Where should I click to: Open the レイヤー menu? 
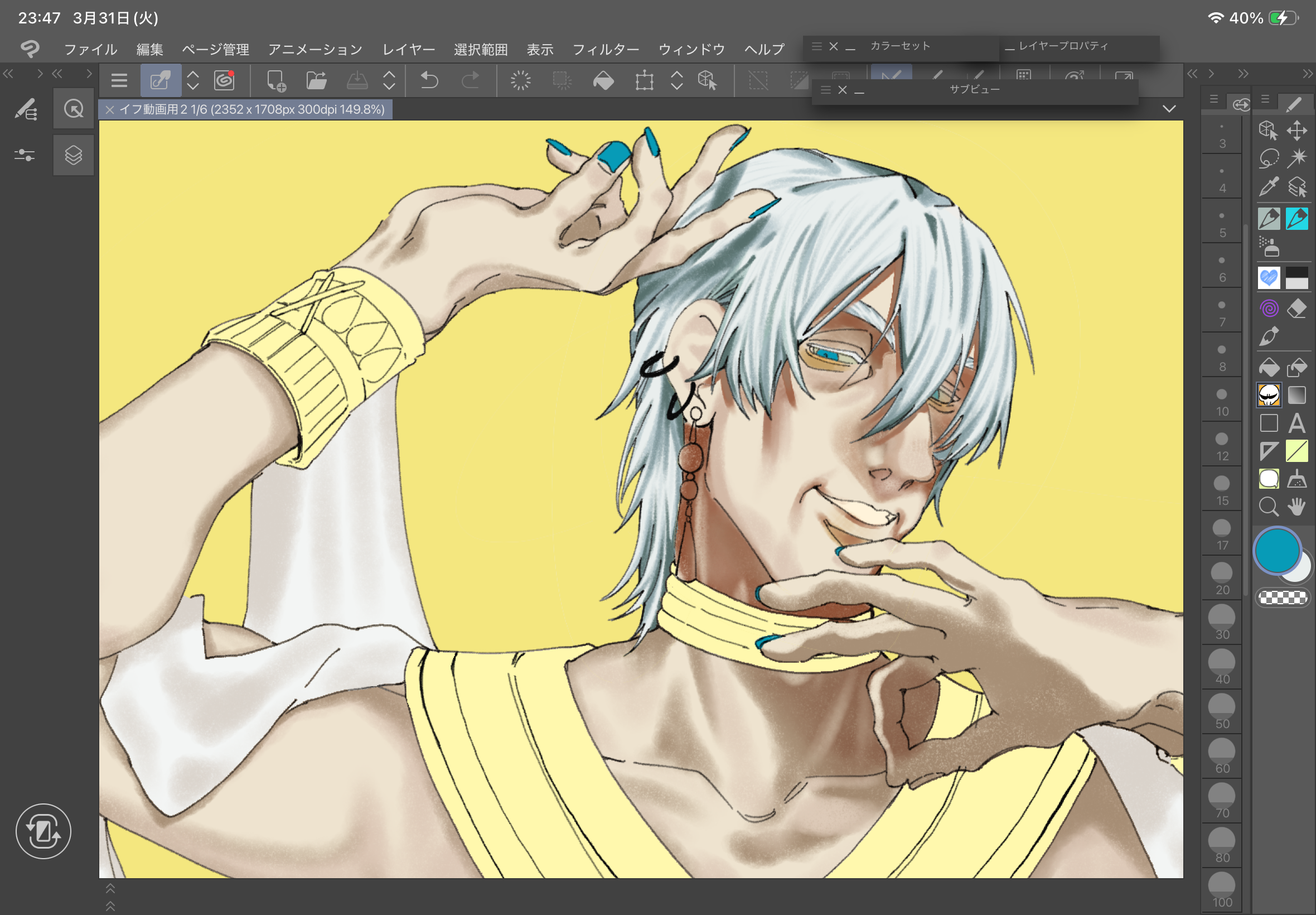(x=409, y=50)
